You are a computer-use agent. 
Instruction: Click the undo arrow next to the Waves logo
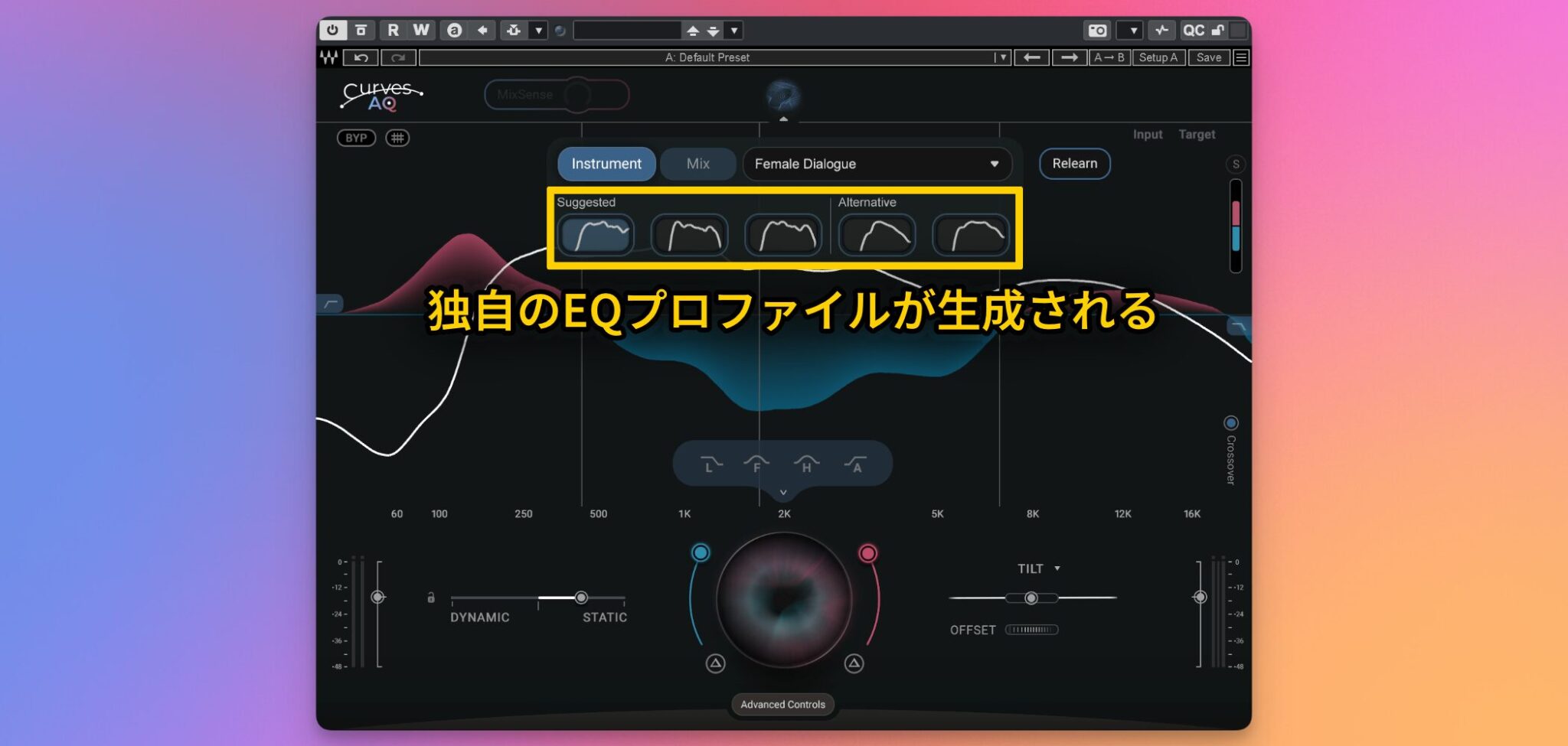pos(360,57)
